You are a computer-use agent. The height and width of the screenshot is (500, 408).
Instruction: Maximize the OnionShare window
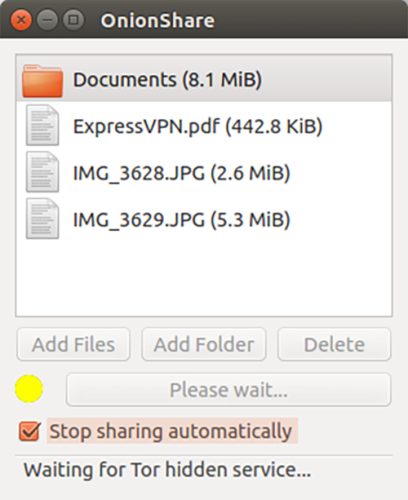point(73,20)
